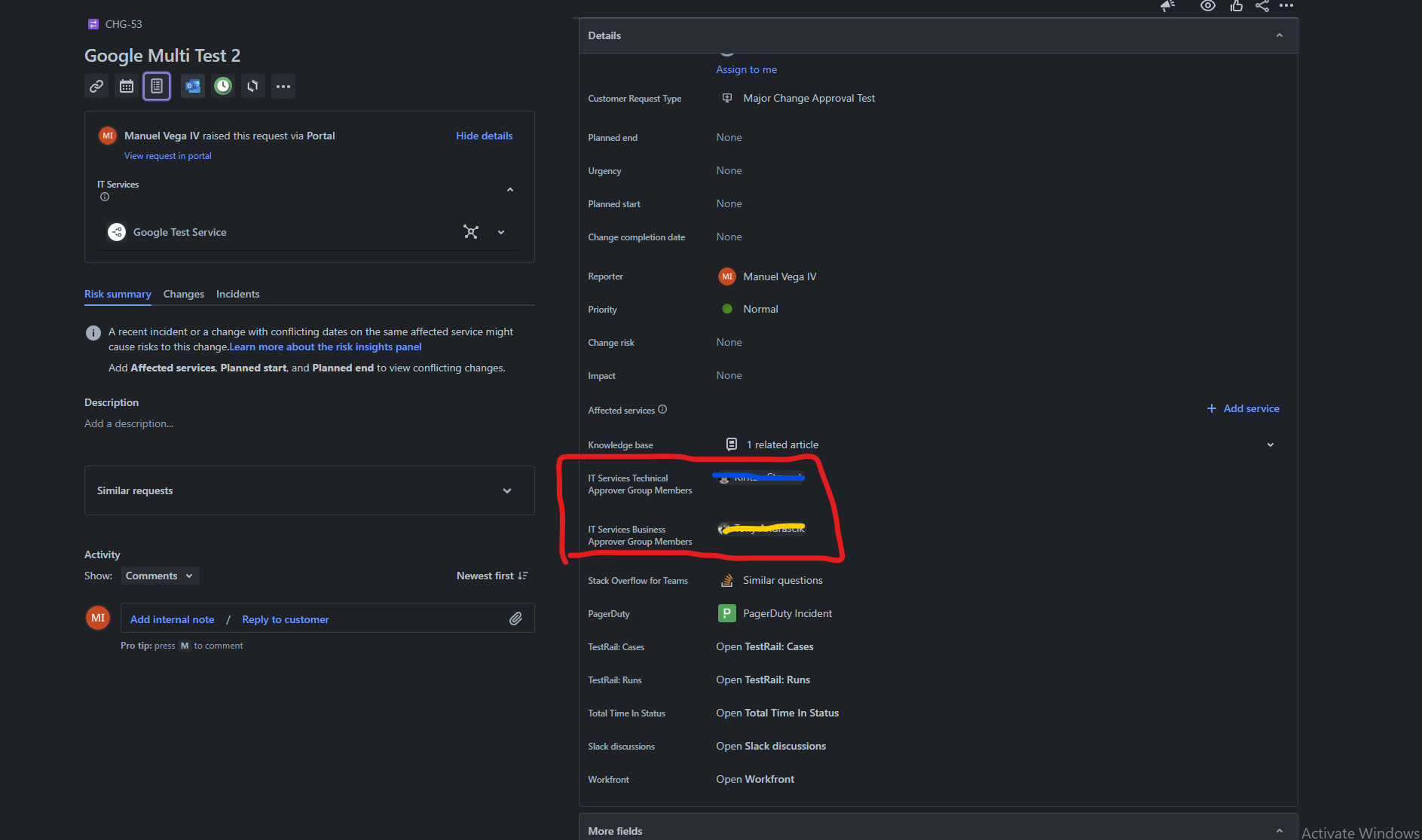Open the Outlook integration icon
Viewport: 1422px width, 840px height.
tap(192, 87)
